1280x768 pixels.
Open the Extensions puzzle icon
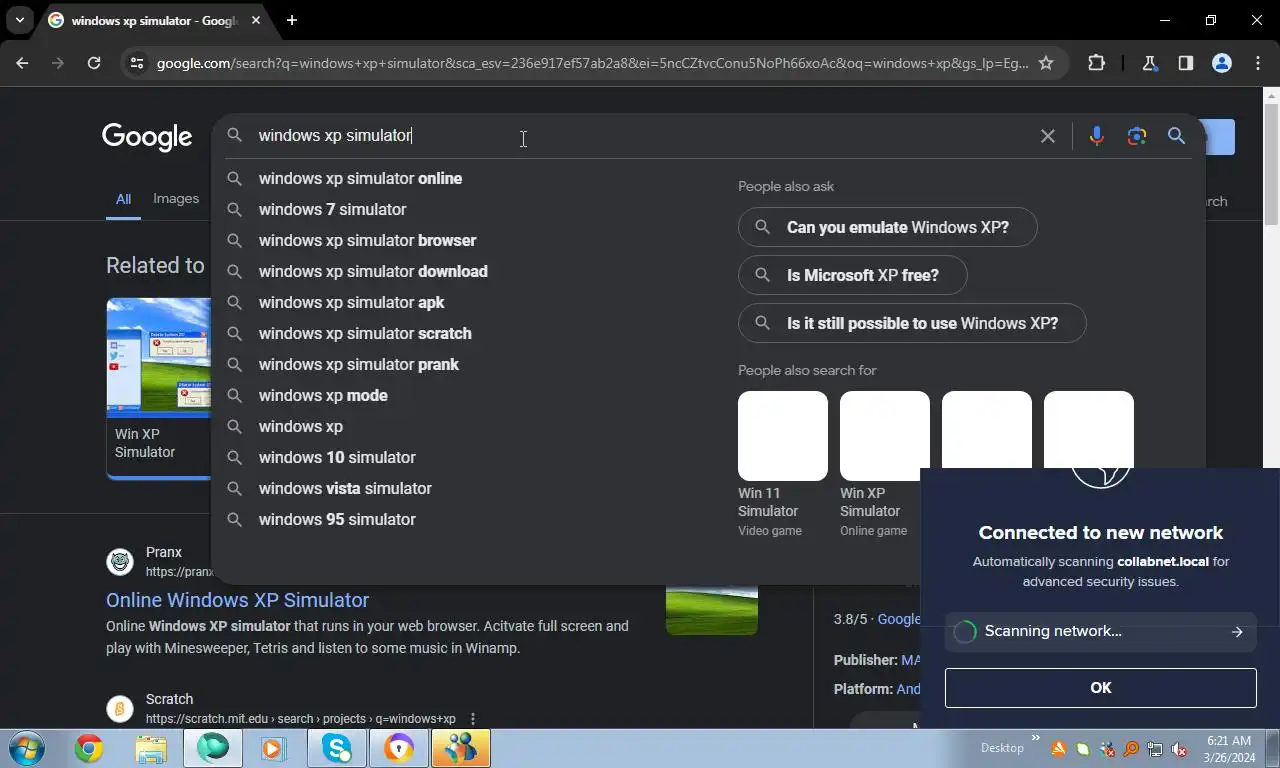point(1096,63)
